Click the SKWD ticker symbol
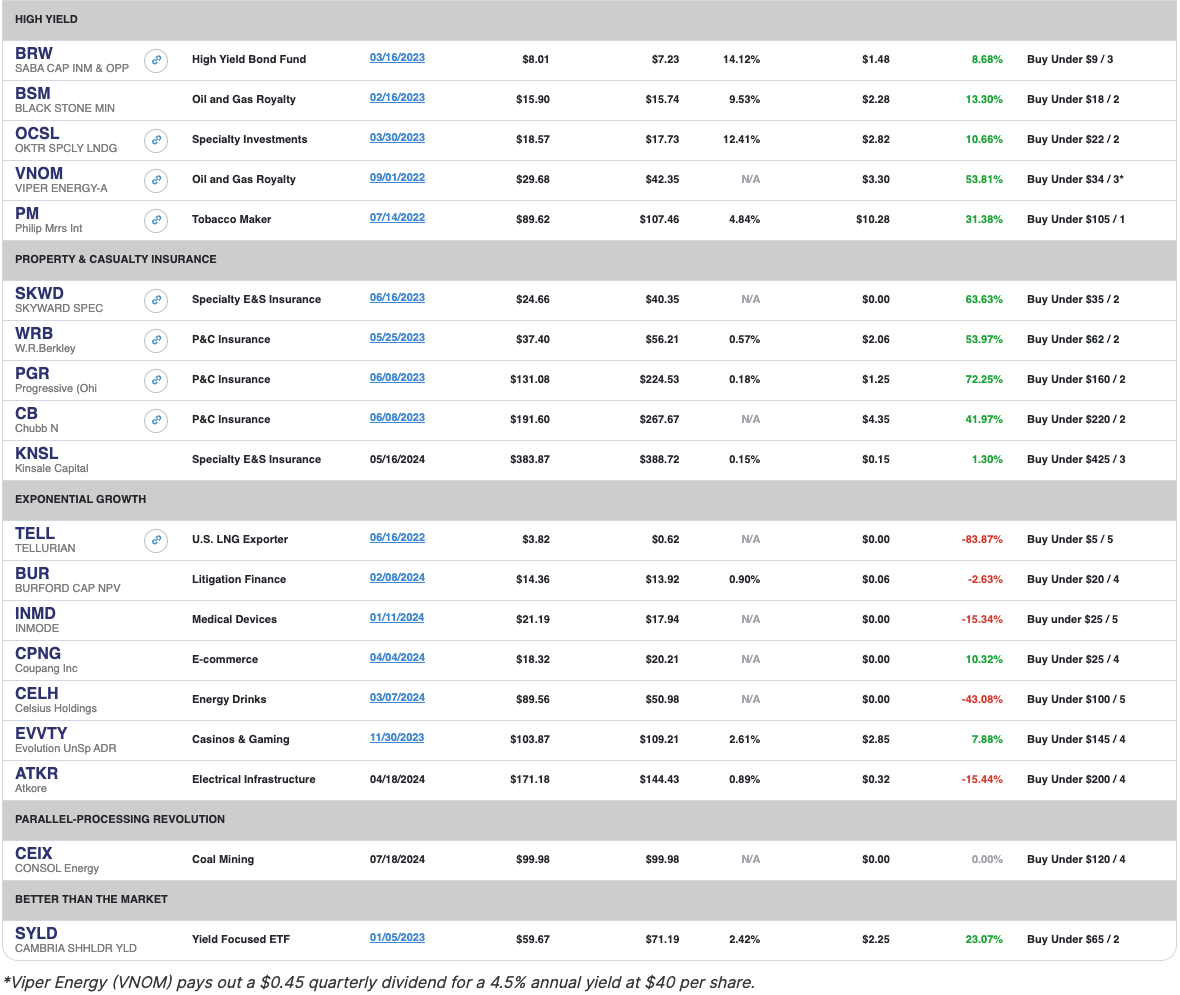The image size is (1180, 995). tap(39, 294)
